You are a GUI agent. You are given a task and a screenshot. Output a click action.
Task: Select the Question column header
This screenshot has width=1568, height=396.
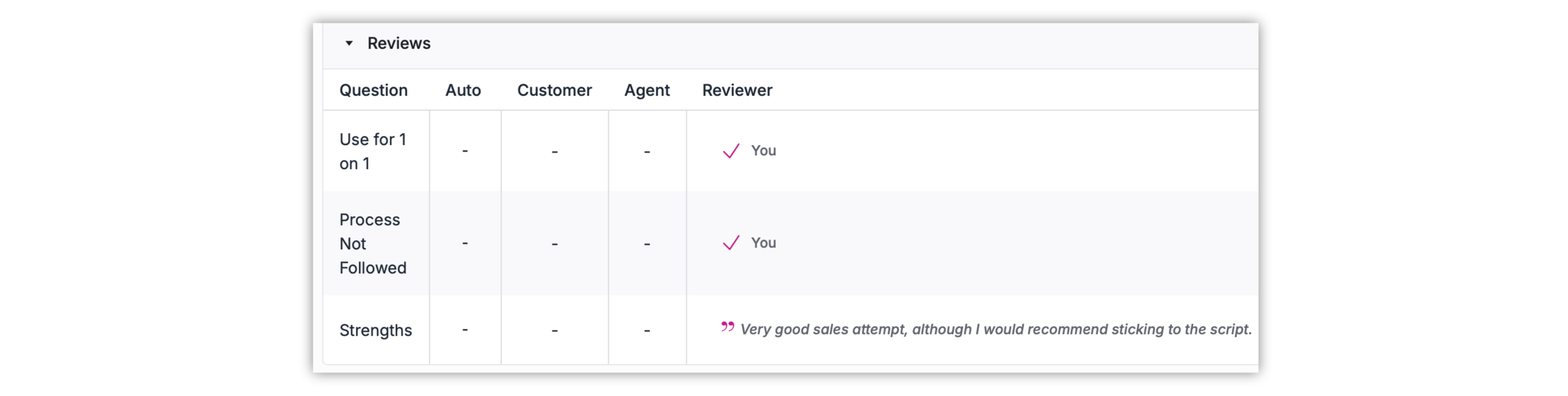(373, 90)
